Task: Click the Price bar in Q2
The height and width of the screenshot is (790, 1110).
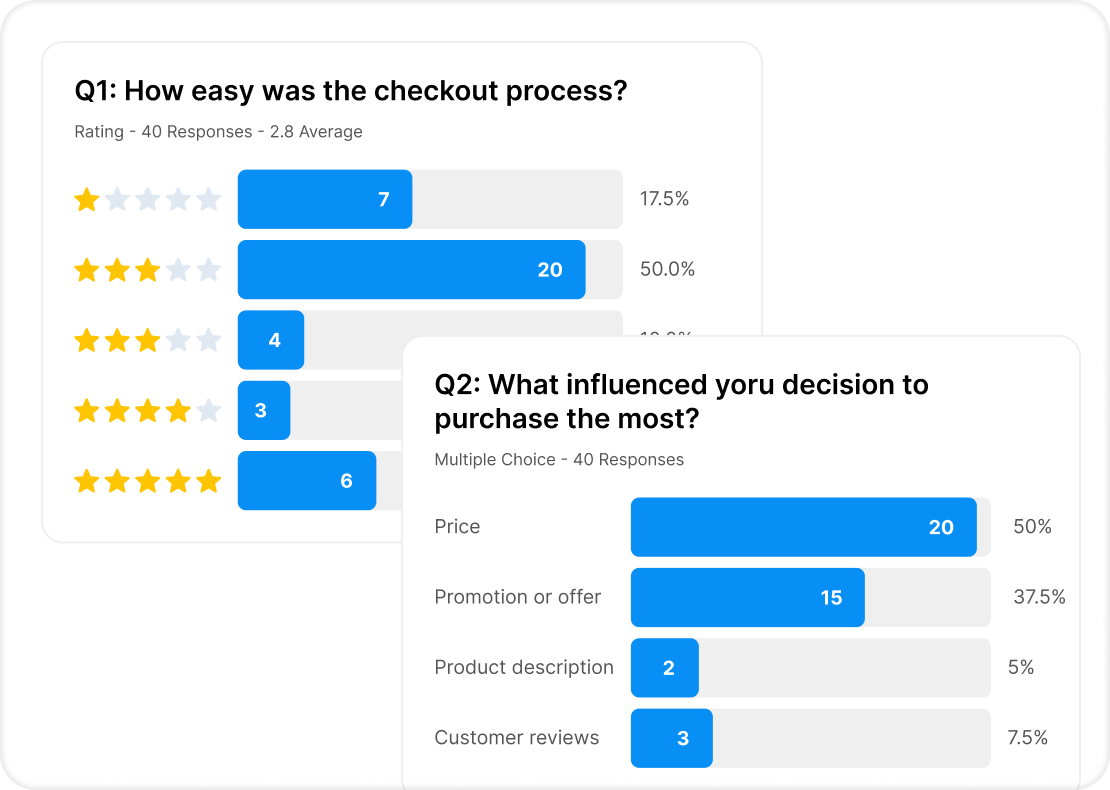Action: point(803,527)
